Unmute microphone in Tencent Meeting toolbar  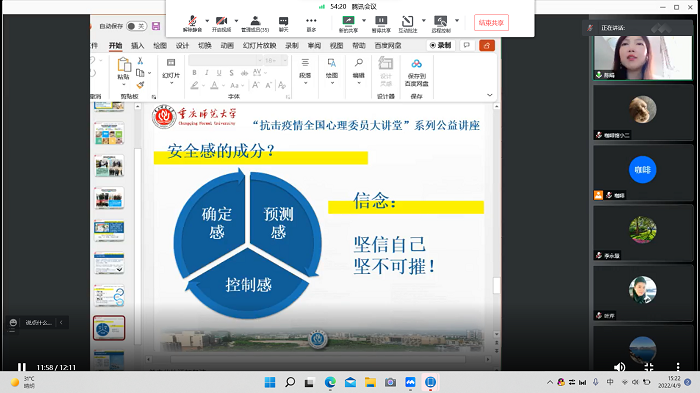point(192,23)
